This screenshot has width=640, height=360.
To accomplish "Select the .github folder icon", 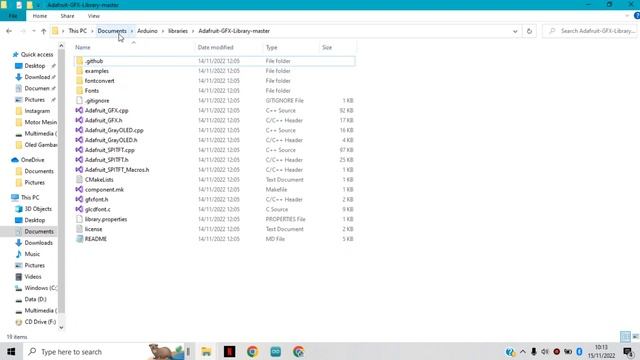I will (x=80, y=61).
